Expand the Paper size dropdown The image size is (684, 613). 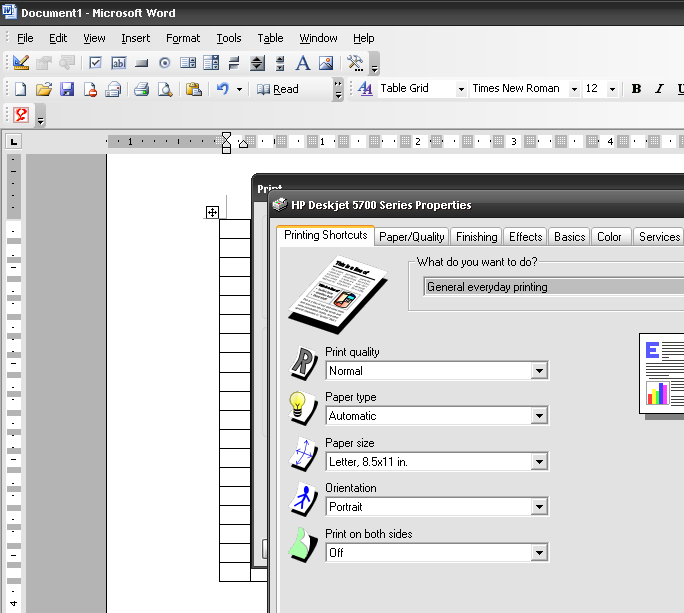pos(539,462)
